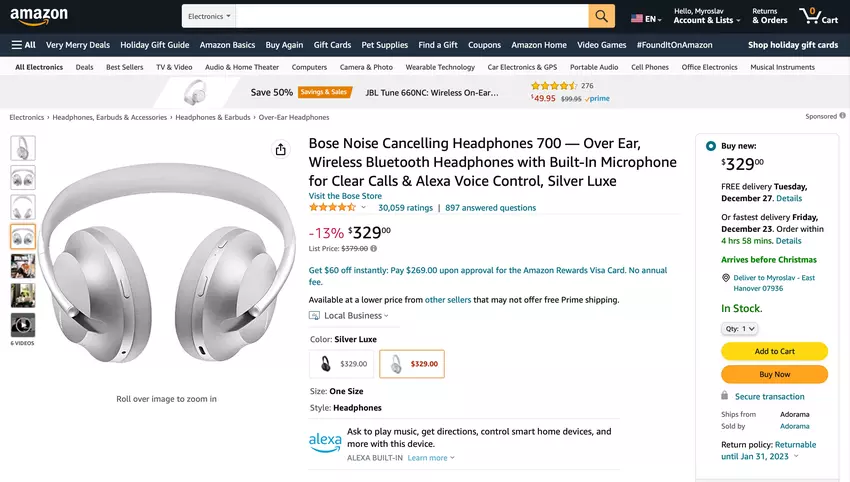Expand the EN language selector

tap(646, 18)
